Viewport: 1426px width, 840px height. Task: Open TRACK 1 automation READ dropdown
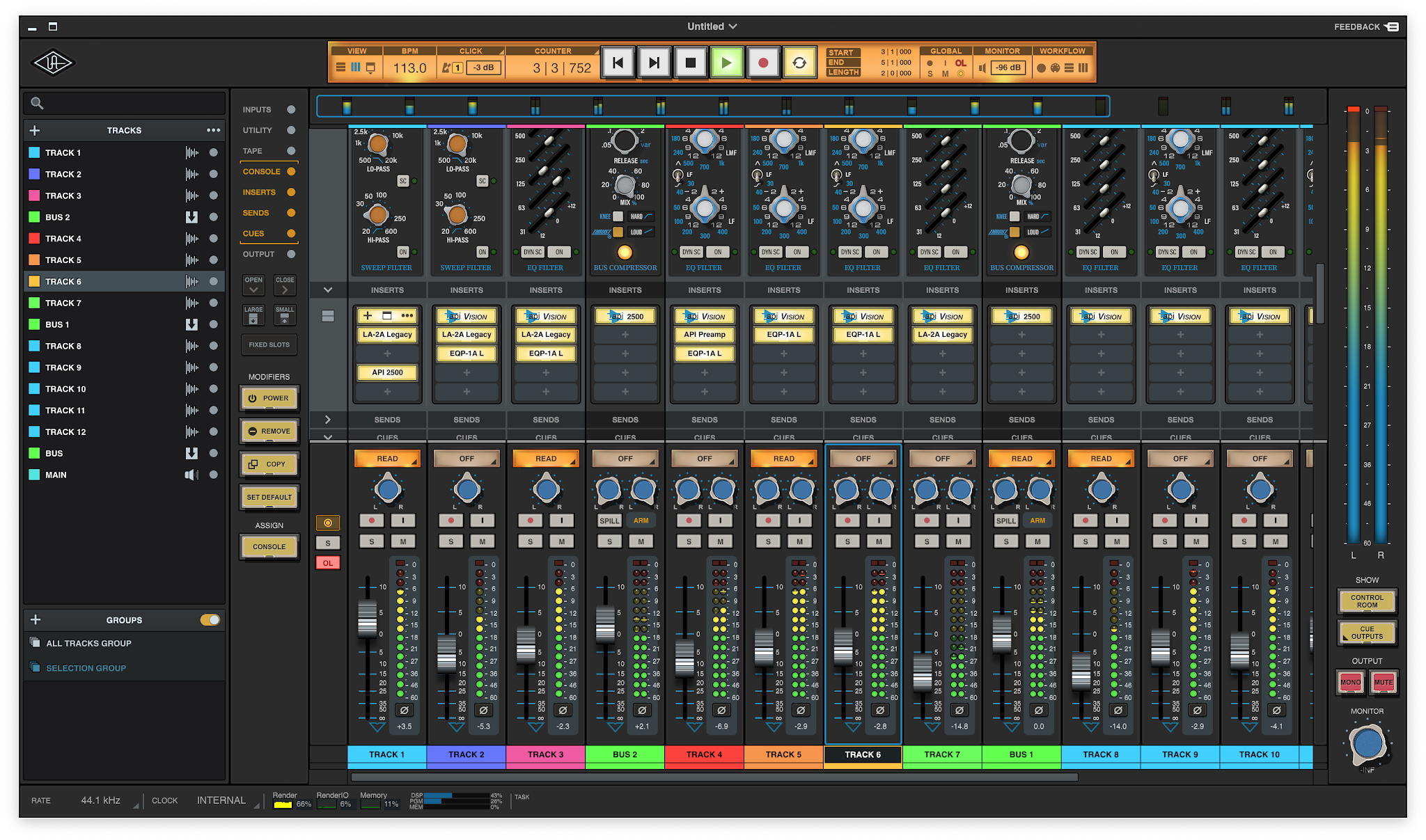pos(387,459)
